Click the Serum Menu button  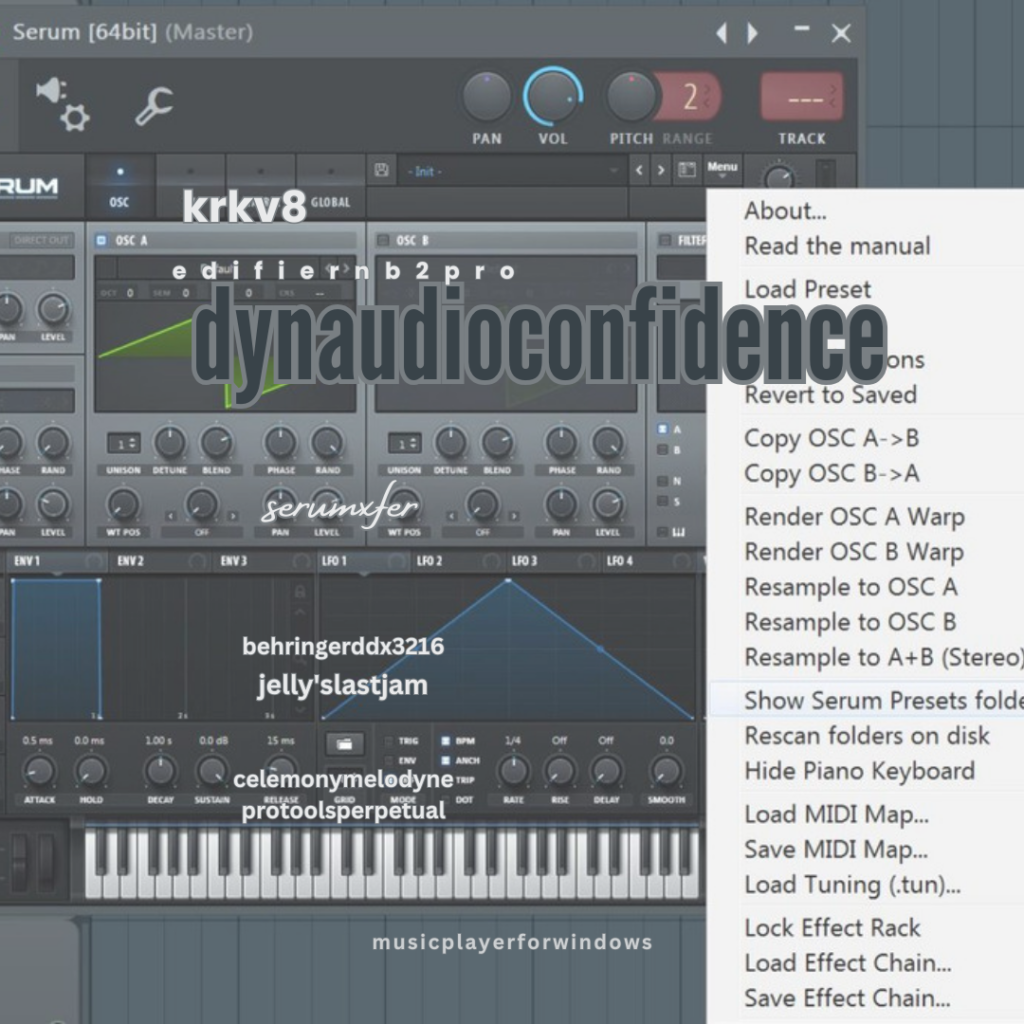pyautogui.click(x=722, y=168)
